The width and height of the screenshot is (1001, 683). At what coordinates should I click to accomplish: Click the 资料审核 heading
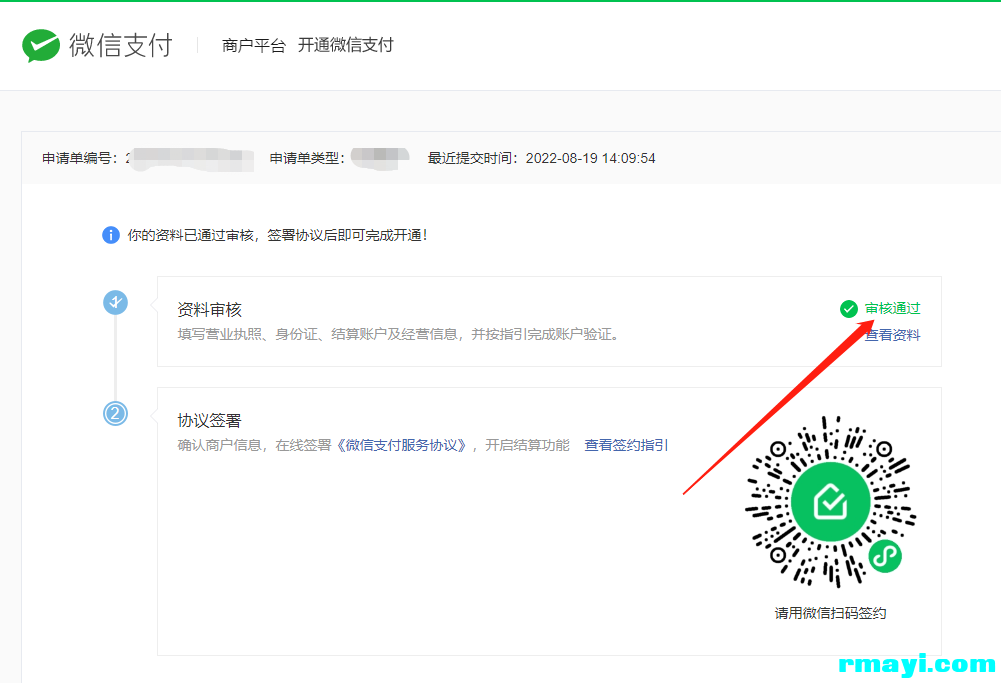209,310
